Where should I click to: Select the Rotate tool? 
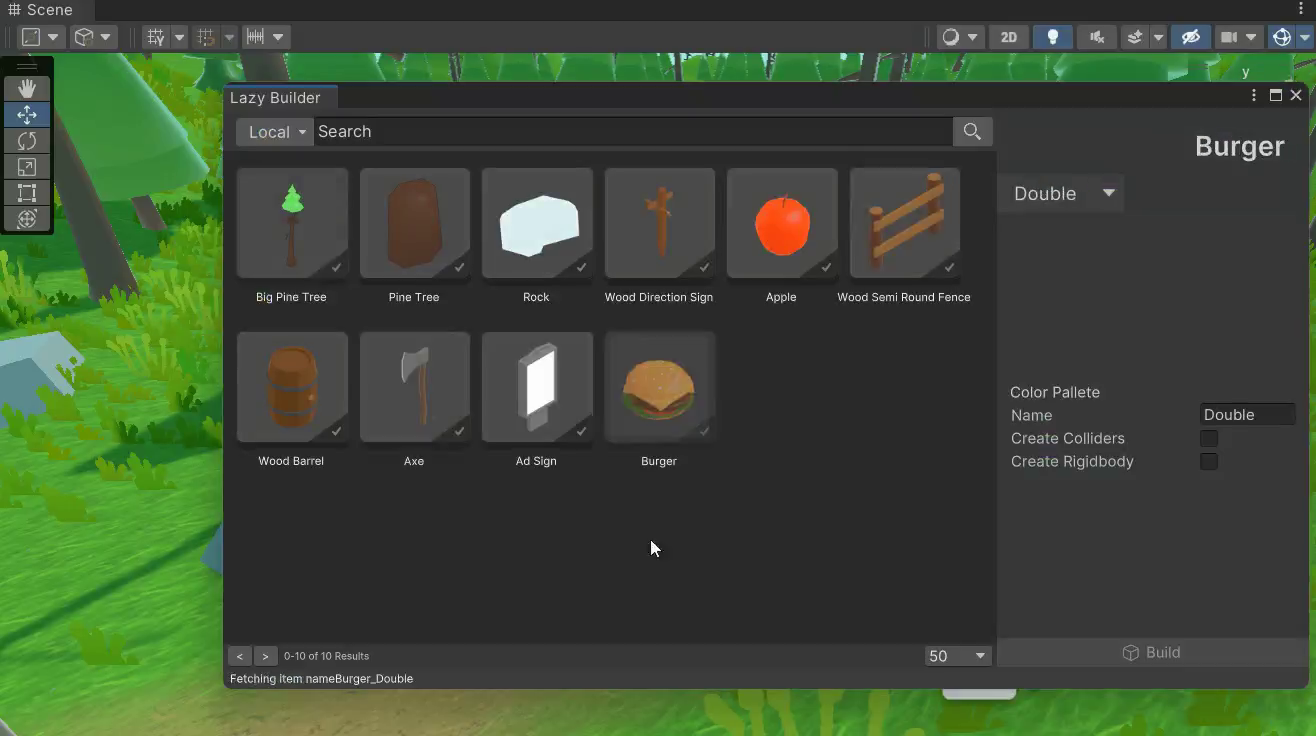[27, 141]
